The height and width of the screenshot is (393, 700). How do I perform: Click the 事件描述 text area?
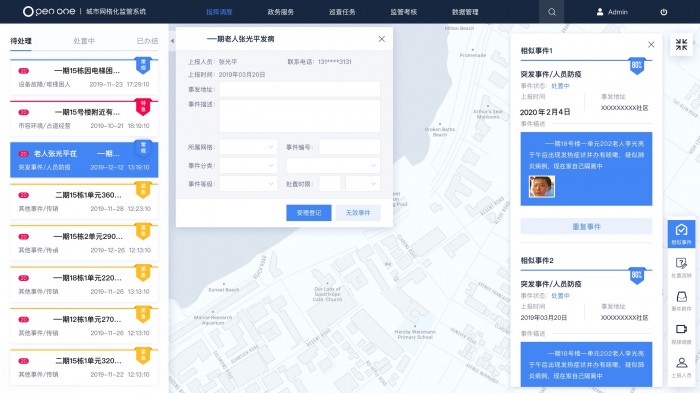click(x=300, y=116)
